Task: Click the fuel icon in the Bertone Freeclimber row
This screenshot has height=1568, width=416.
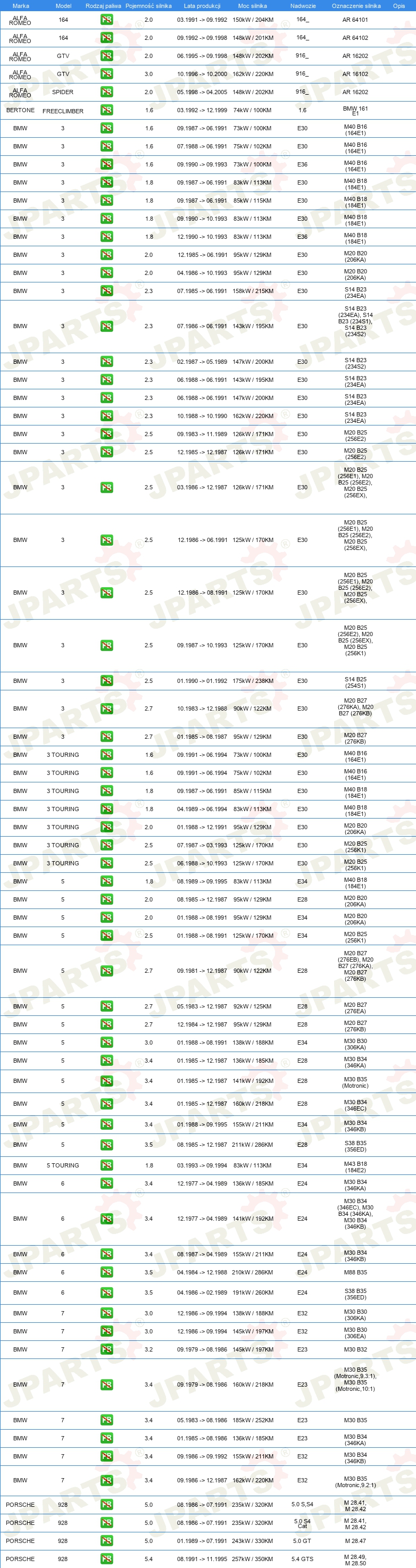Action: [x=106, y=110]
